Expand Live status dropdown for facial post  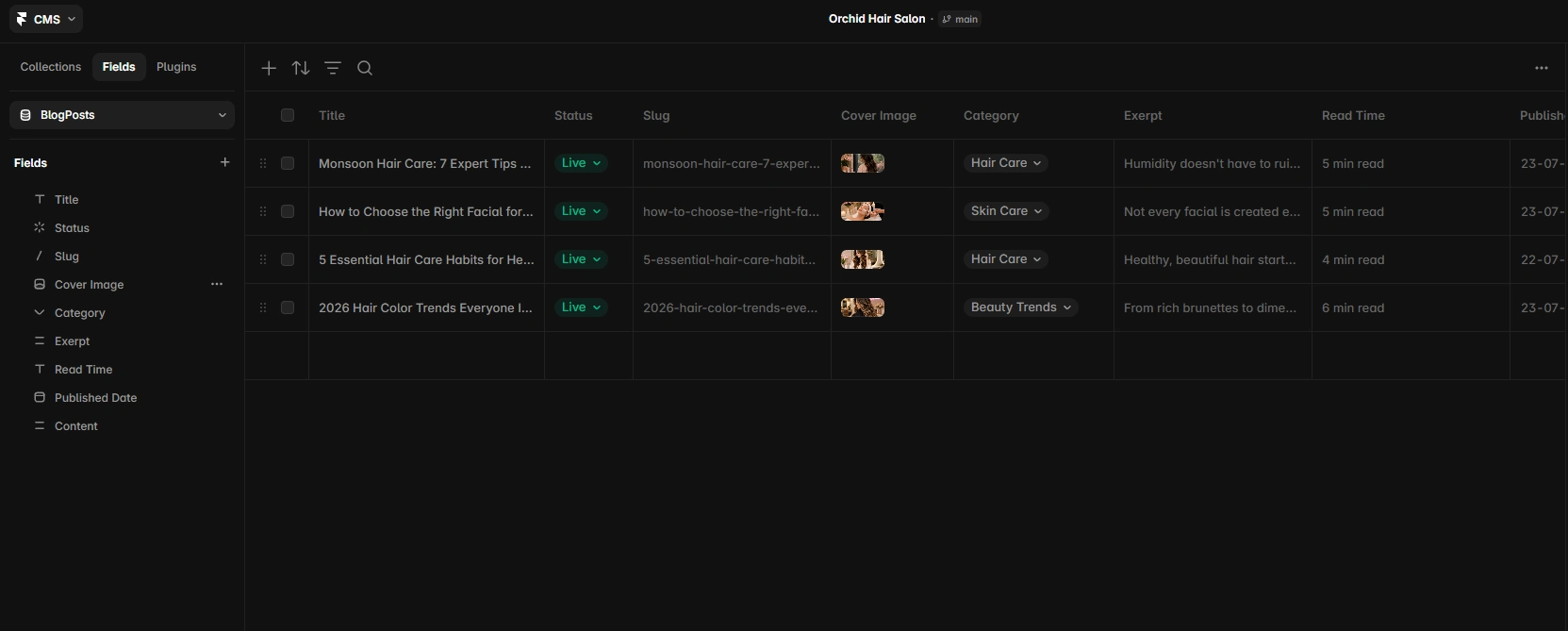tap(581, 211)
